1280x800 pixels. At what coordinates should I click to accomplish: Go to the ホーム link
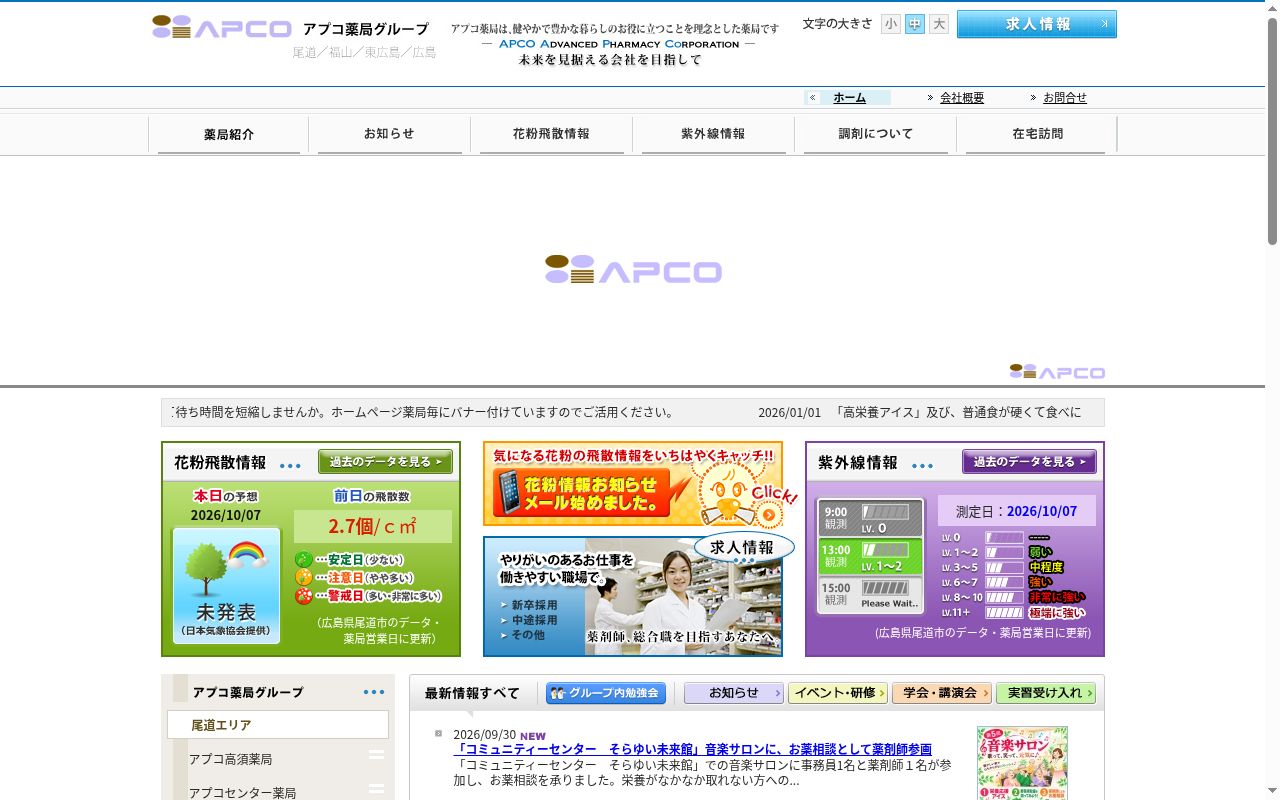[x=849, y=98]
